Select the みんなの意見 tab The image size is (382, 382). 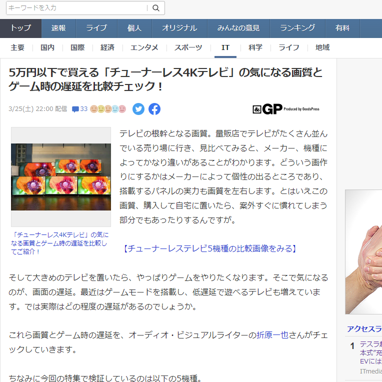(239, 28)
